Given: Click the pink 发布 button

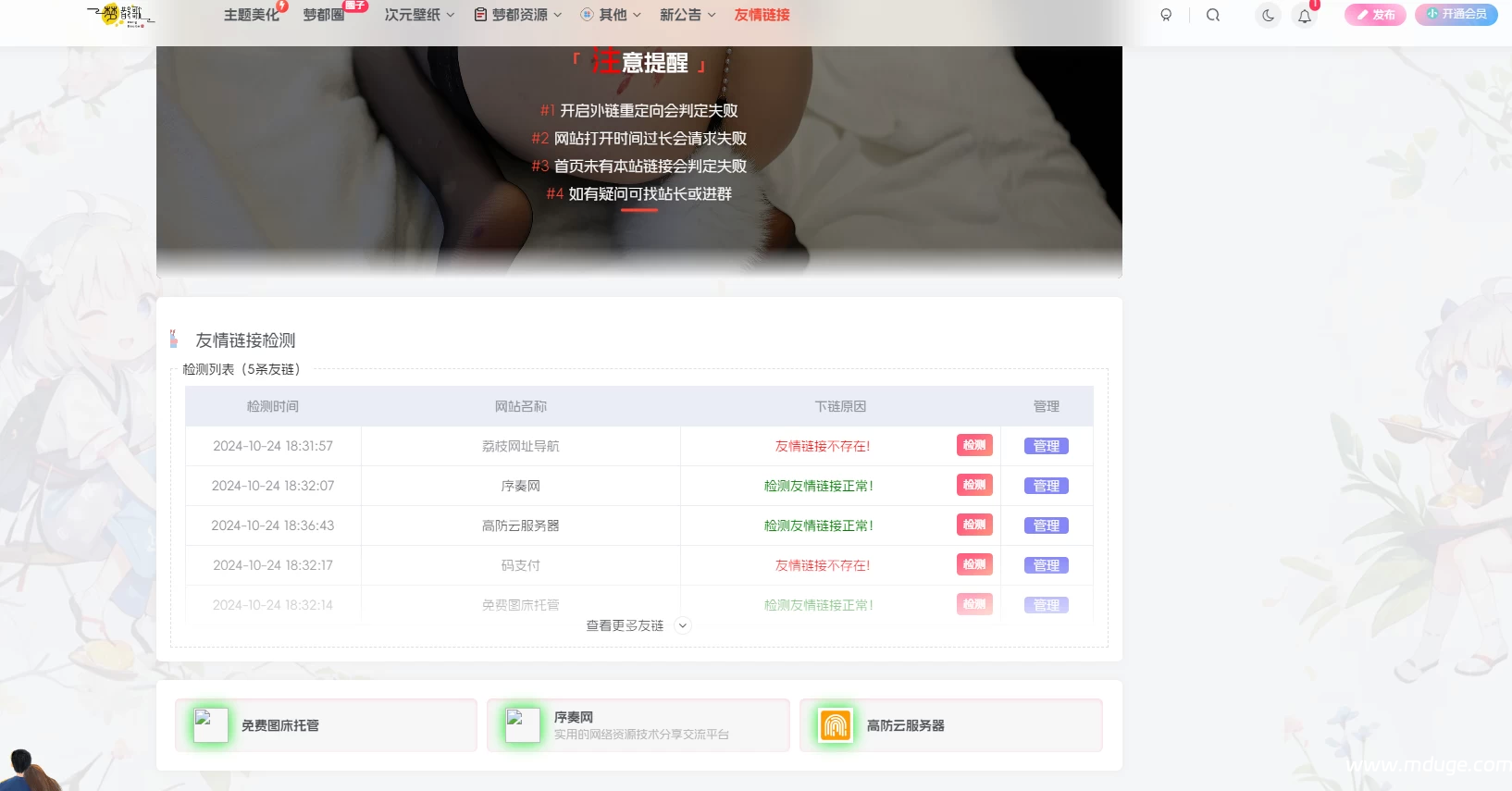Looking at the screenshot, I should pyautogui.click(x=1375, y=15).
